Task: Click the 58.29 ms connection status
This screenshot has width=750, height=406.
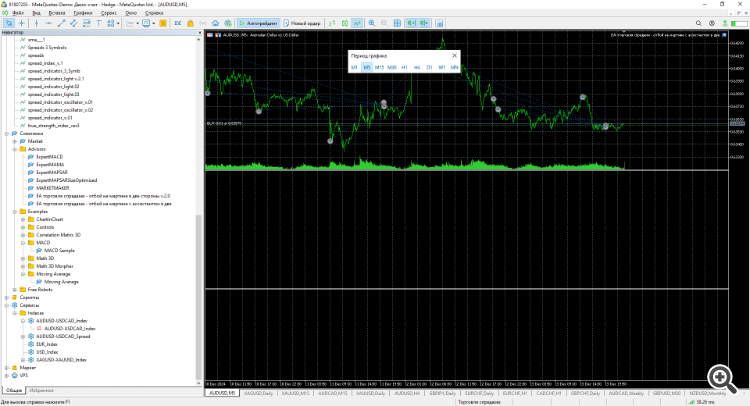Action: pyautogui.click(x=702, y=402)
